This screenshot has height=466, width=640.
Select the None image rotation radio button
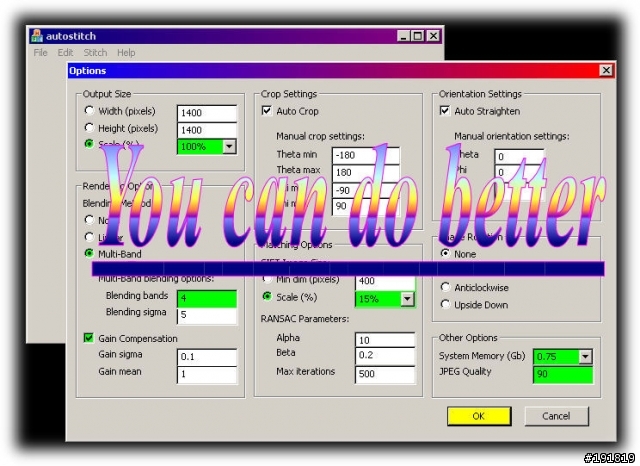pos(445,253)
